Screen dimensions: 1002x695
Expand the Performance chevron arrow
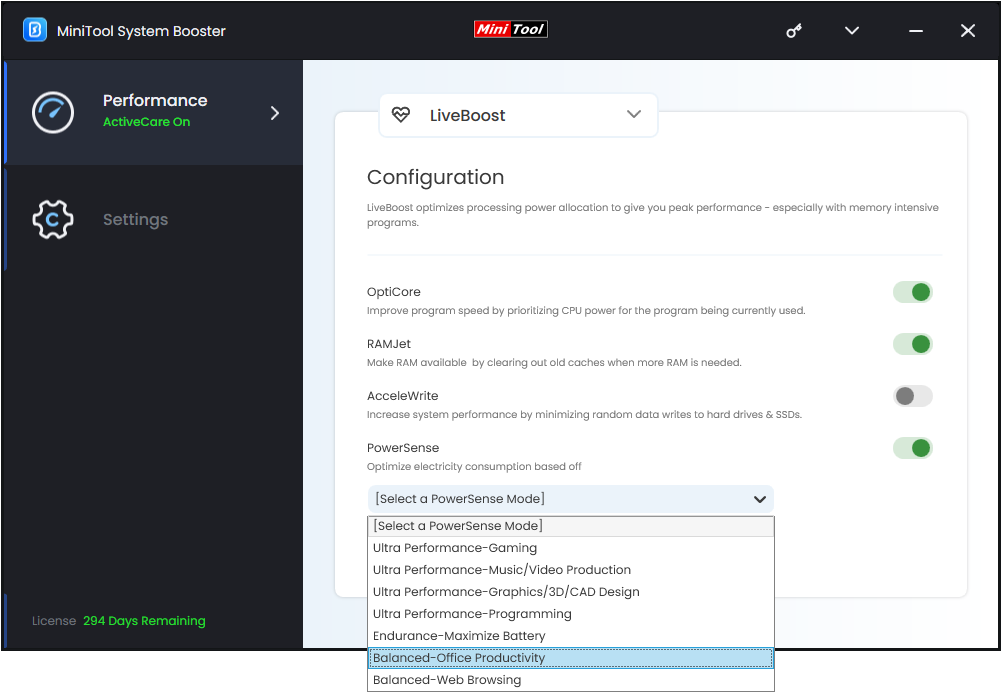pyautogui.click(x=275, y=113)
